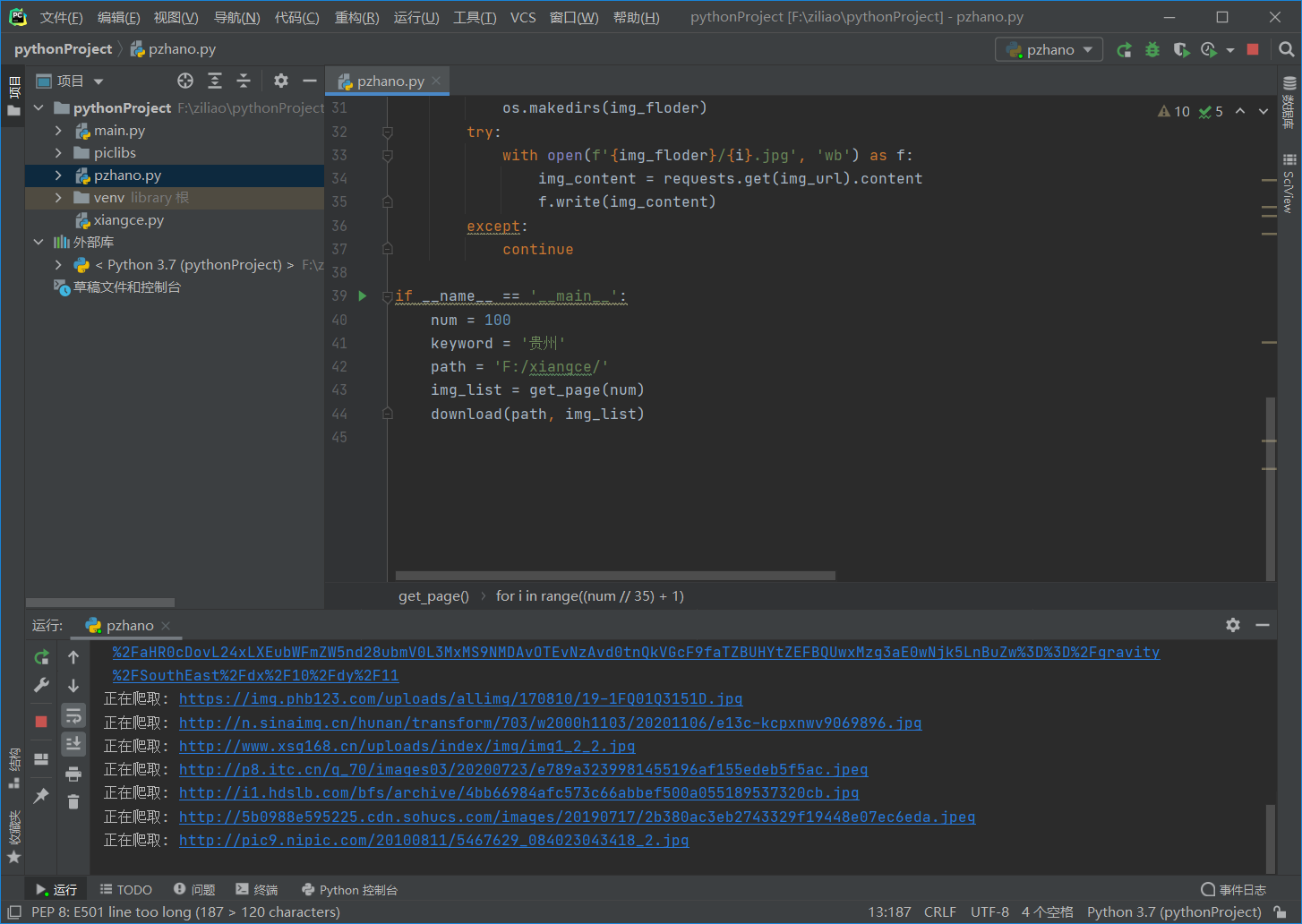Image resolution: width=1302 pixels, height=924 pixels.
Task: Open project panel gear options
Action: click(x=281, y=81)
